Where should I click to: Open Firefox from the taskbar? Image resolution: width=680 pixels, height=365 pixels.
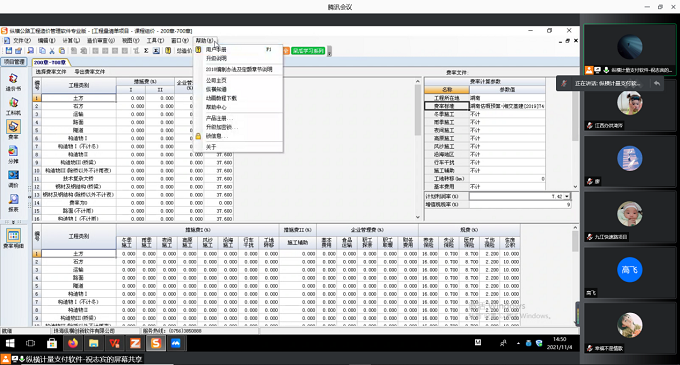pyautogui.click(x=73, y=343)
